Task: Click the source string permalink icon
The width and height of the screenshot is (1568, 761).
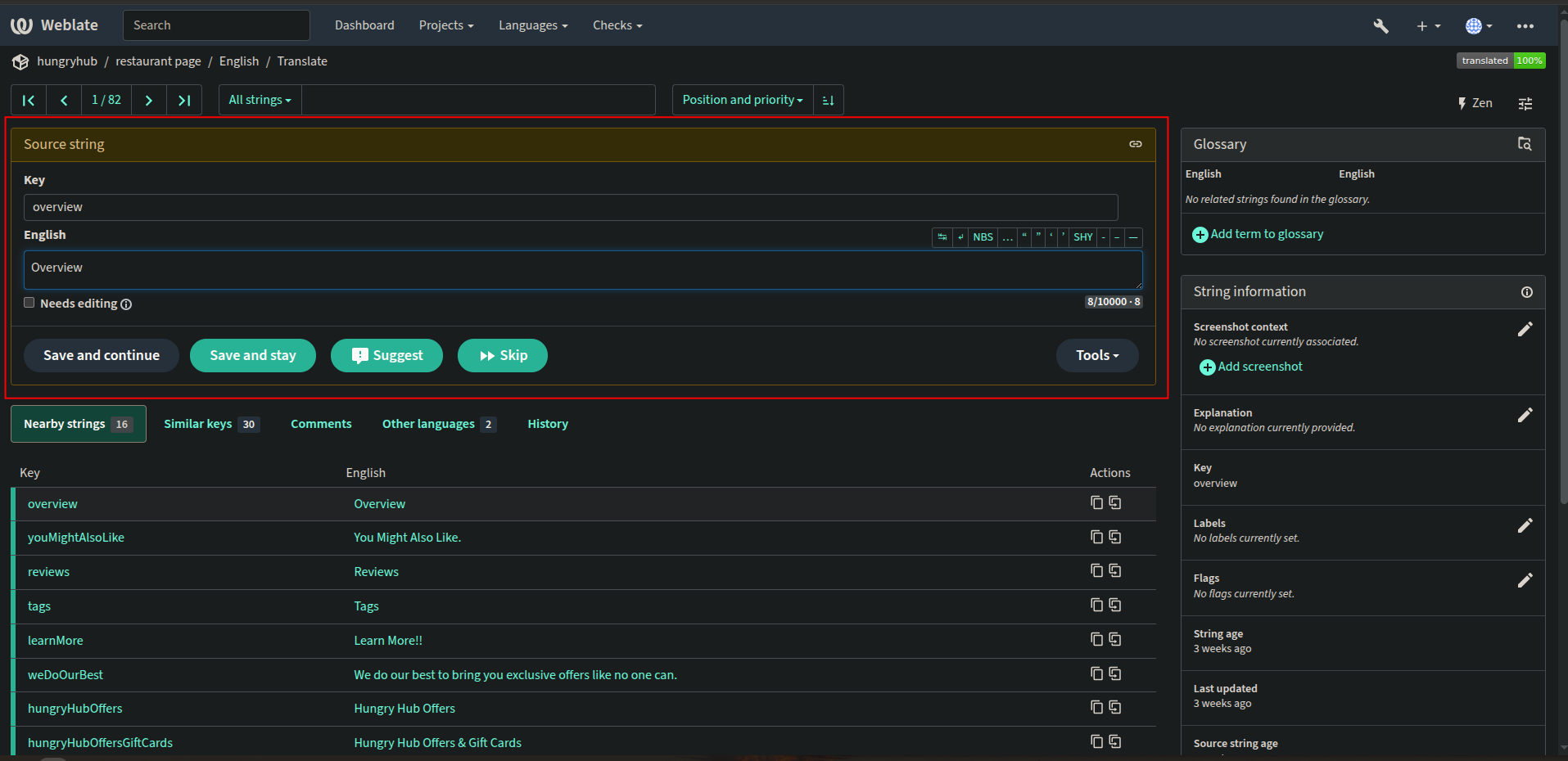Action: (x=1135, y=144)
